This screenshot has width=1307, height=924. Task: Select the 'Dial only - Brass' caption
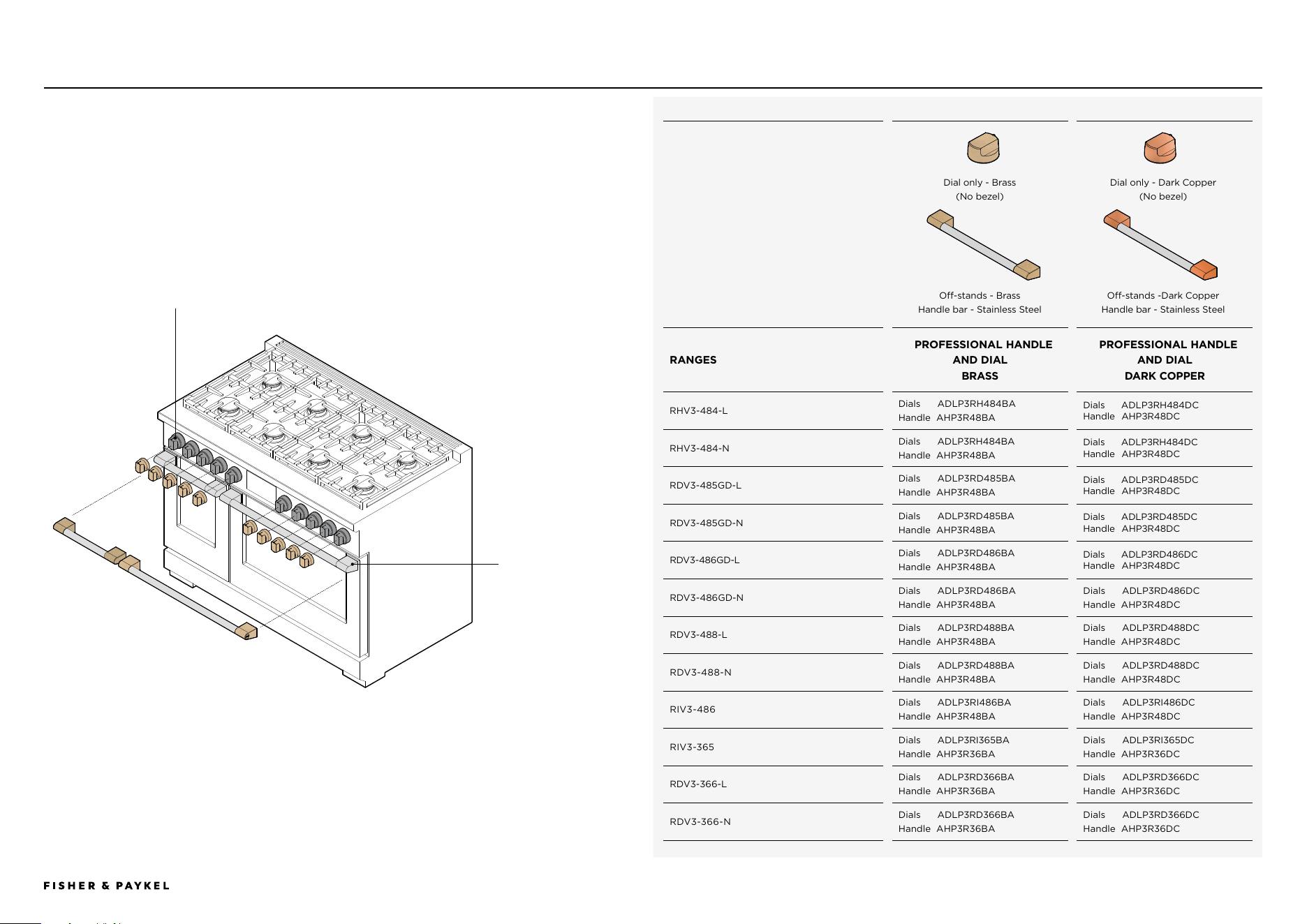coord(980,182)
